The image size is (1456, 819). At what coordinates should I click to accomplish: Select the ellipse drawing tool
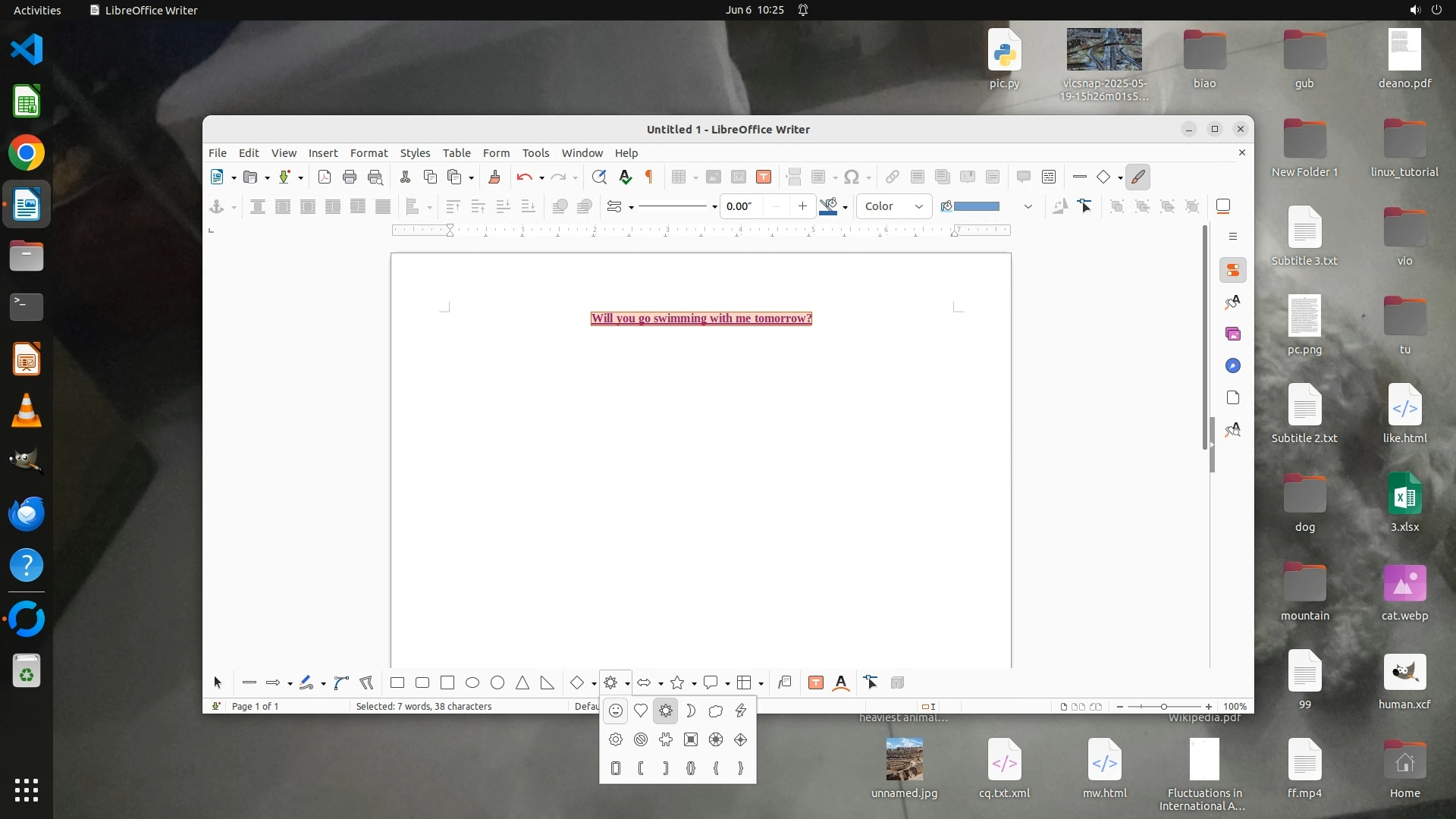(x=472, y=683)
